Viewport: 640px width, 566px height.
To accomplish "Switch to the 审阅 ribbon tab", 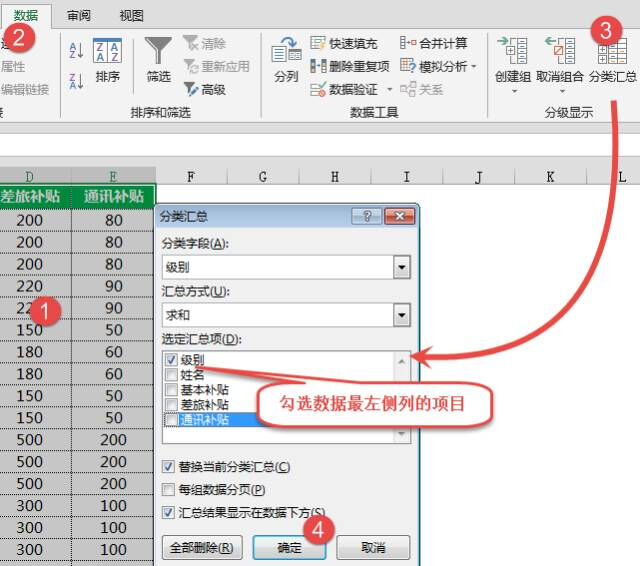I will [x=78, y=16].
